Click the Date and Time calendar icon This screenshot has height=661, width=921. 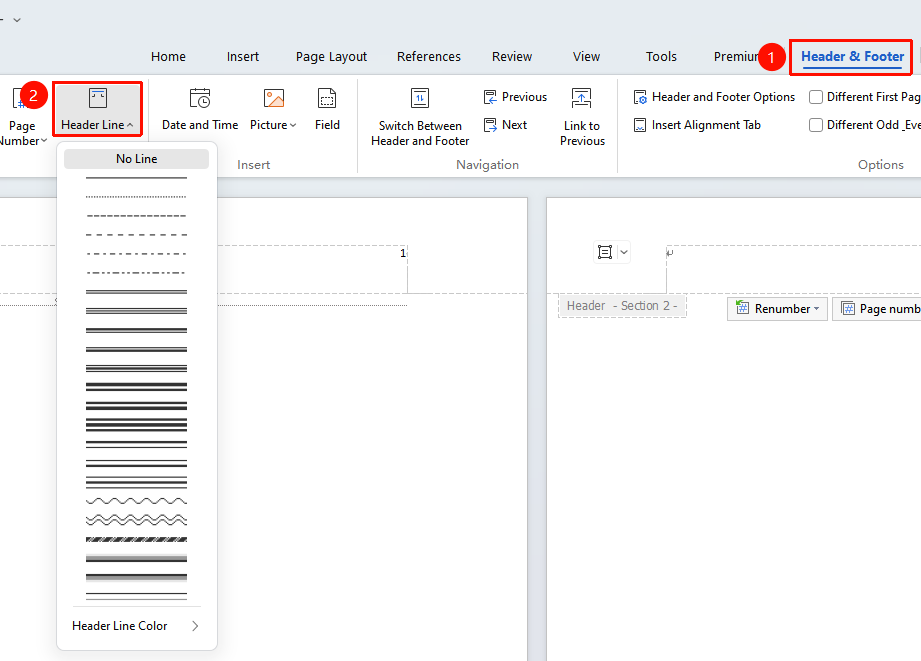200,98
